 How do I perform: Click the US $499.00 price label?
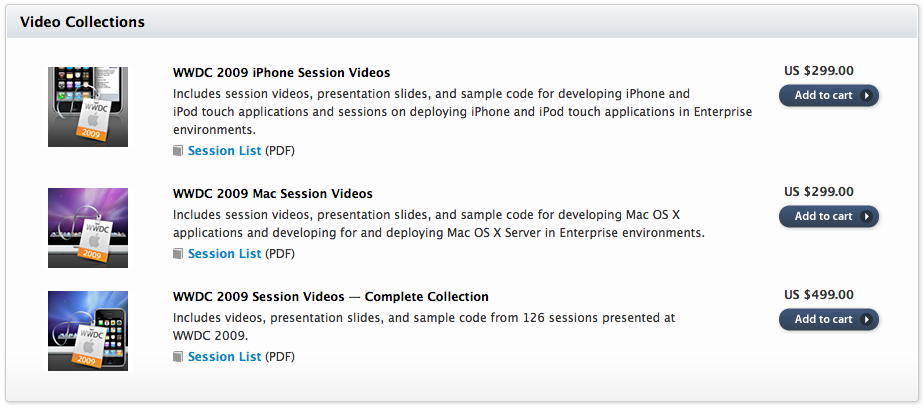coord(818,295)
